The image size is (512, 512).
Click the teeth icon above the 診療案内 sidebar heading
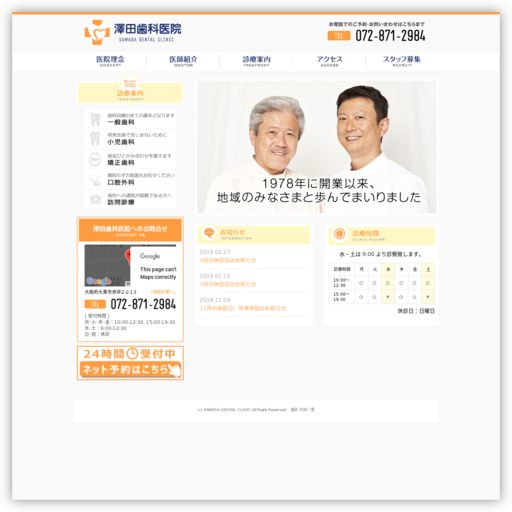pos(130,83)
